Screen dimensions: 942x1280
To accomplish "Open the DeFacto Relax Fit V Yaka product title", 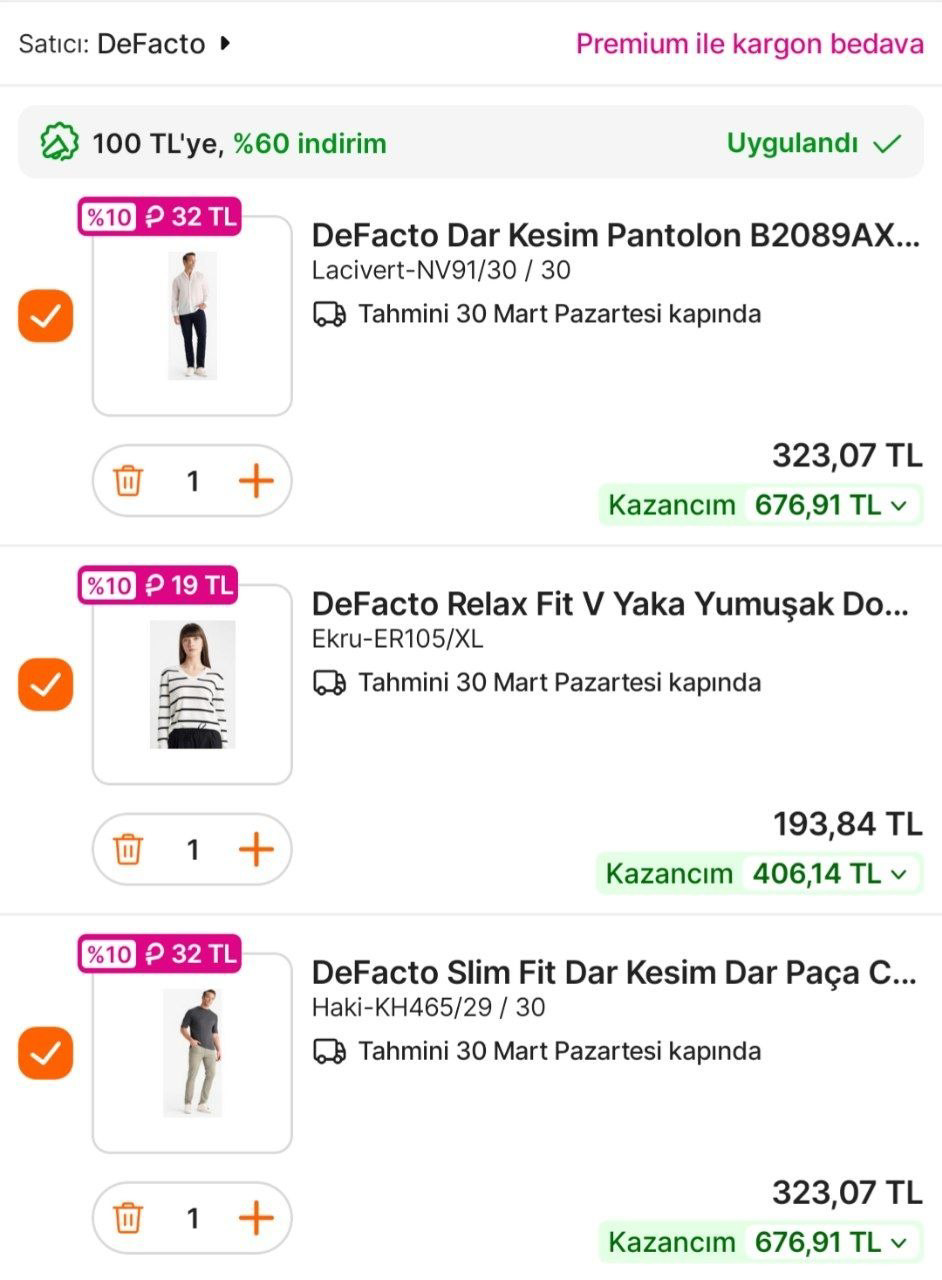I will (x=610, y=604).
